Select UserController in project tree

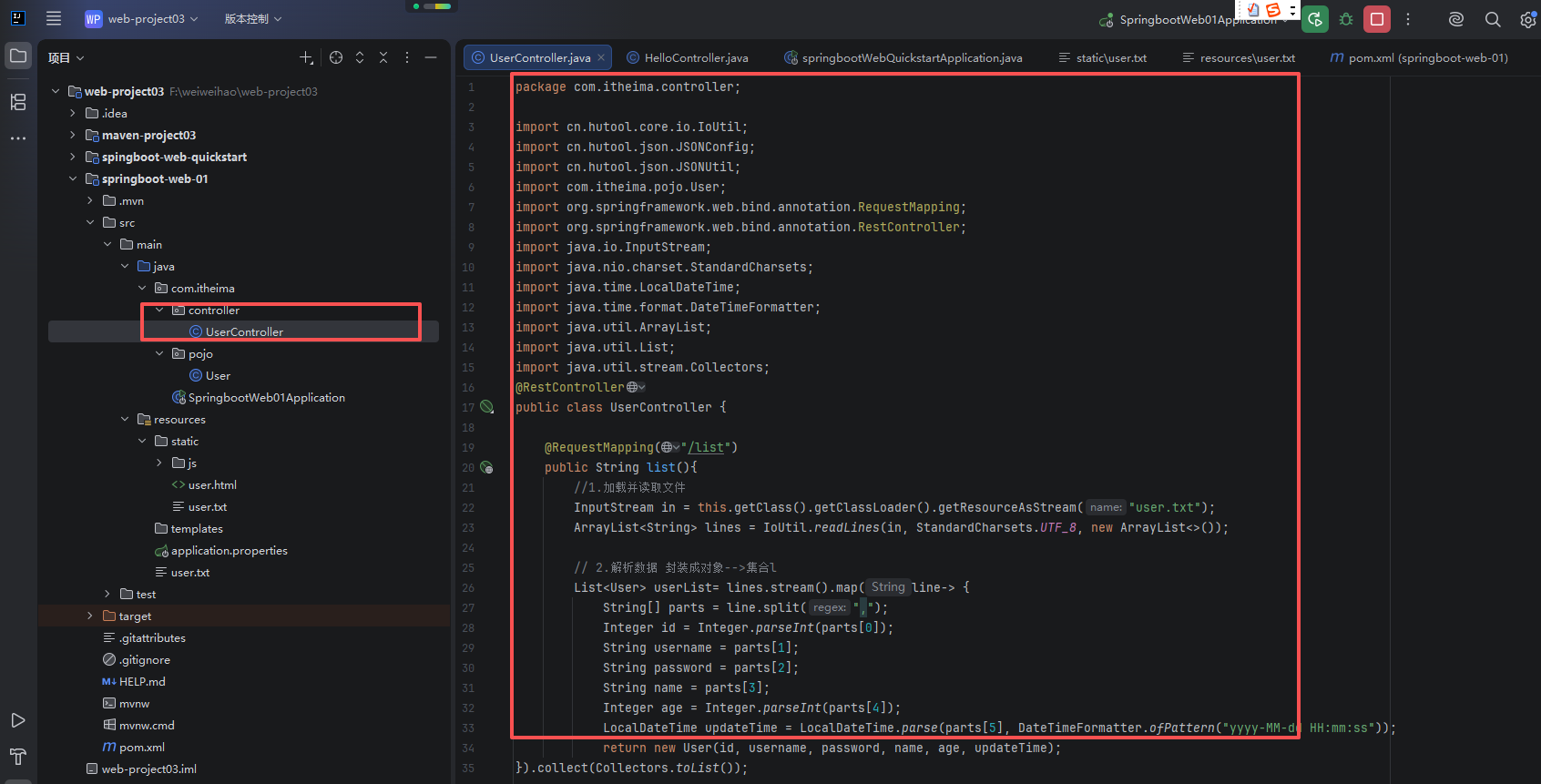(243, 332)
